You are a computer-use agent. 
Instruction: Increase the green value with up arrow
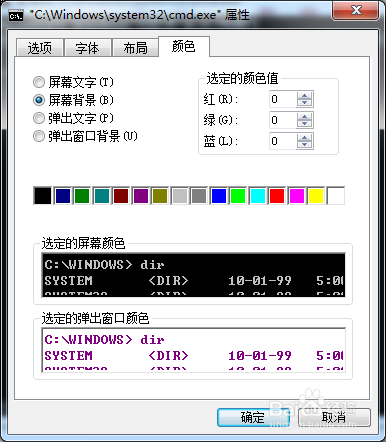pos(304,116)
